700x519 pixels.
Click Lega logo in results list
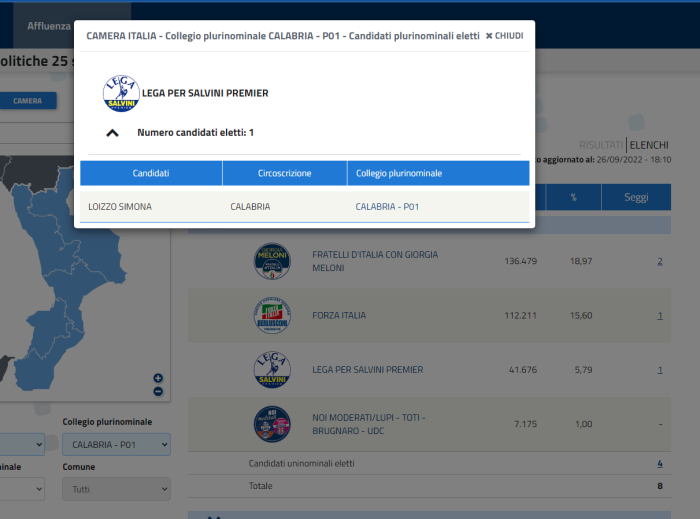tap(272, 370)
